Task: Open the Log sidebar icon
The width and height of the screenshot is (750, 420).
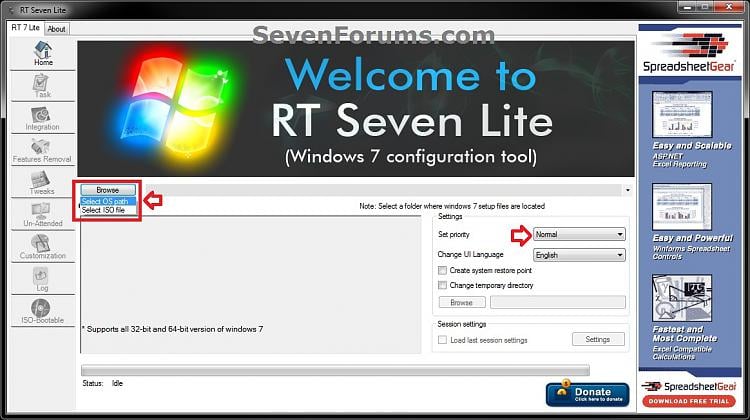Action: tap(42, 279)
